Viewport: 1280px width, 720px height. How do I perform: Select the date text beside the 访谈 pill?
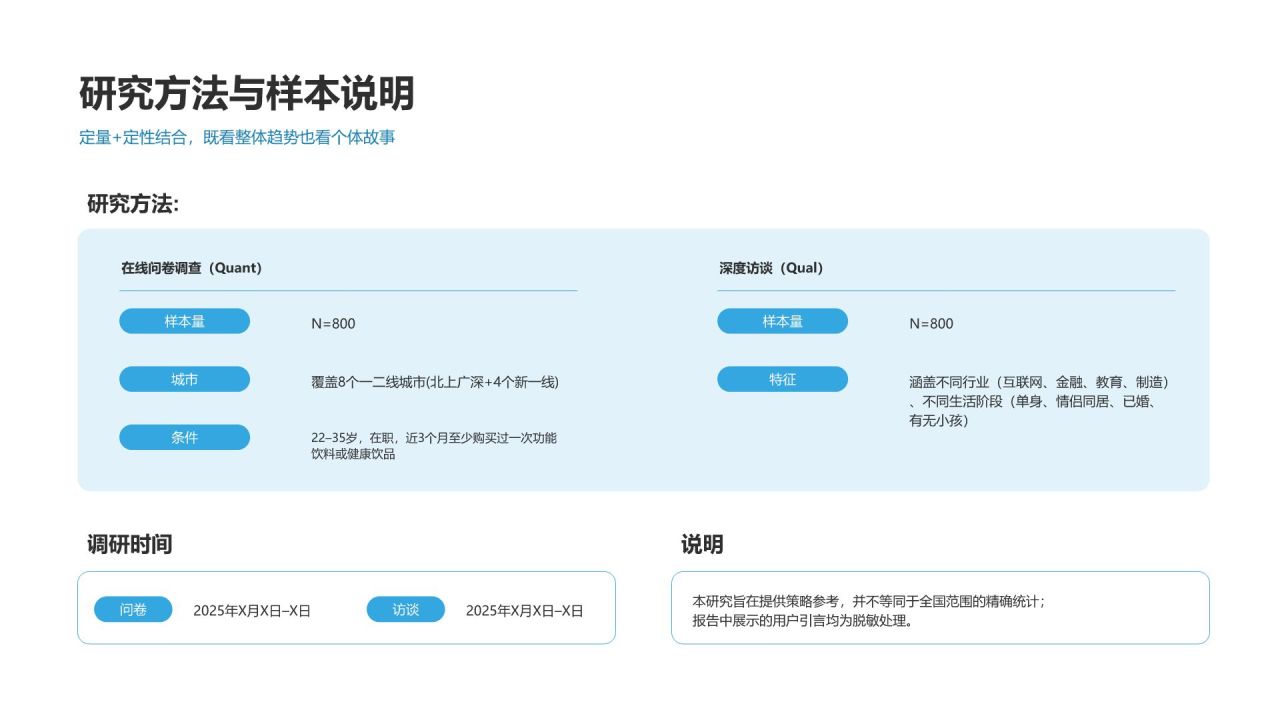(x=525, y=610)
